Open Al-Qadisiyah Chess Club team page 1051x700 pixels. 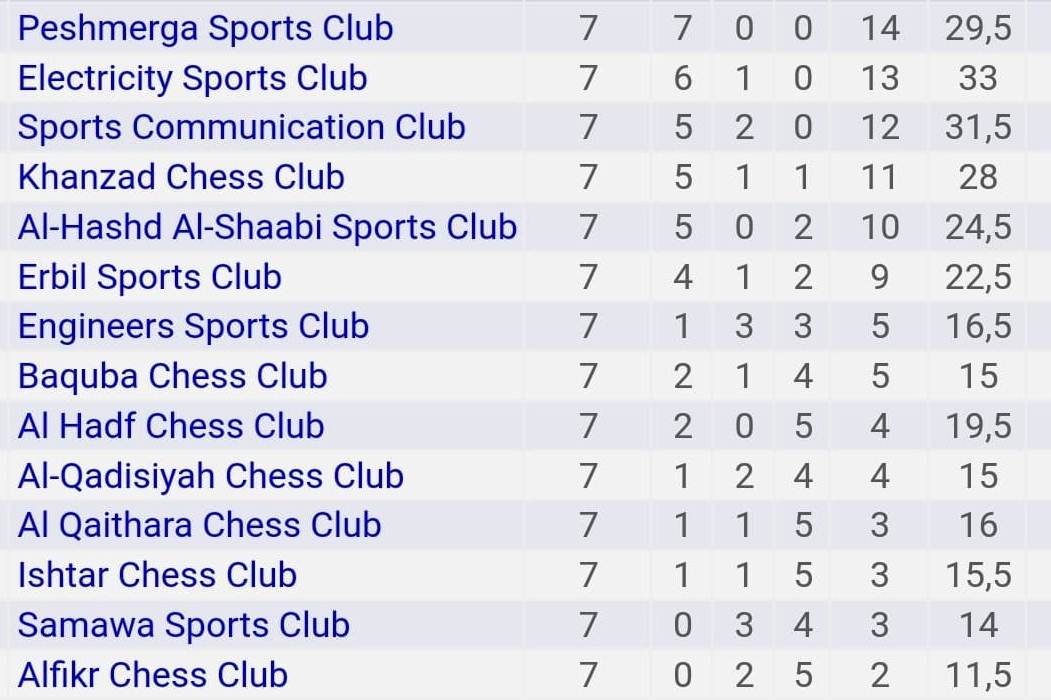click(x=210, y=476)
